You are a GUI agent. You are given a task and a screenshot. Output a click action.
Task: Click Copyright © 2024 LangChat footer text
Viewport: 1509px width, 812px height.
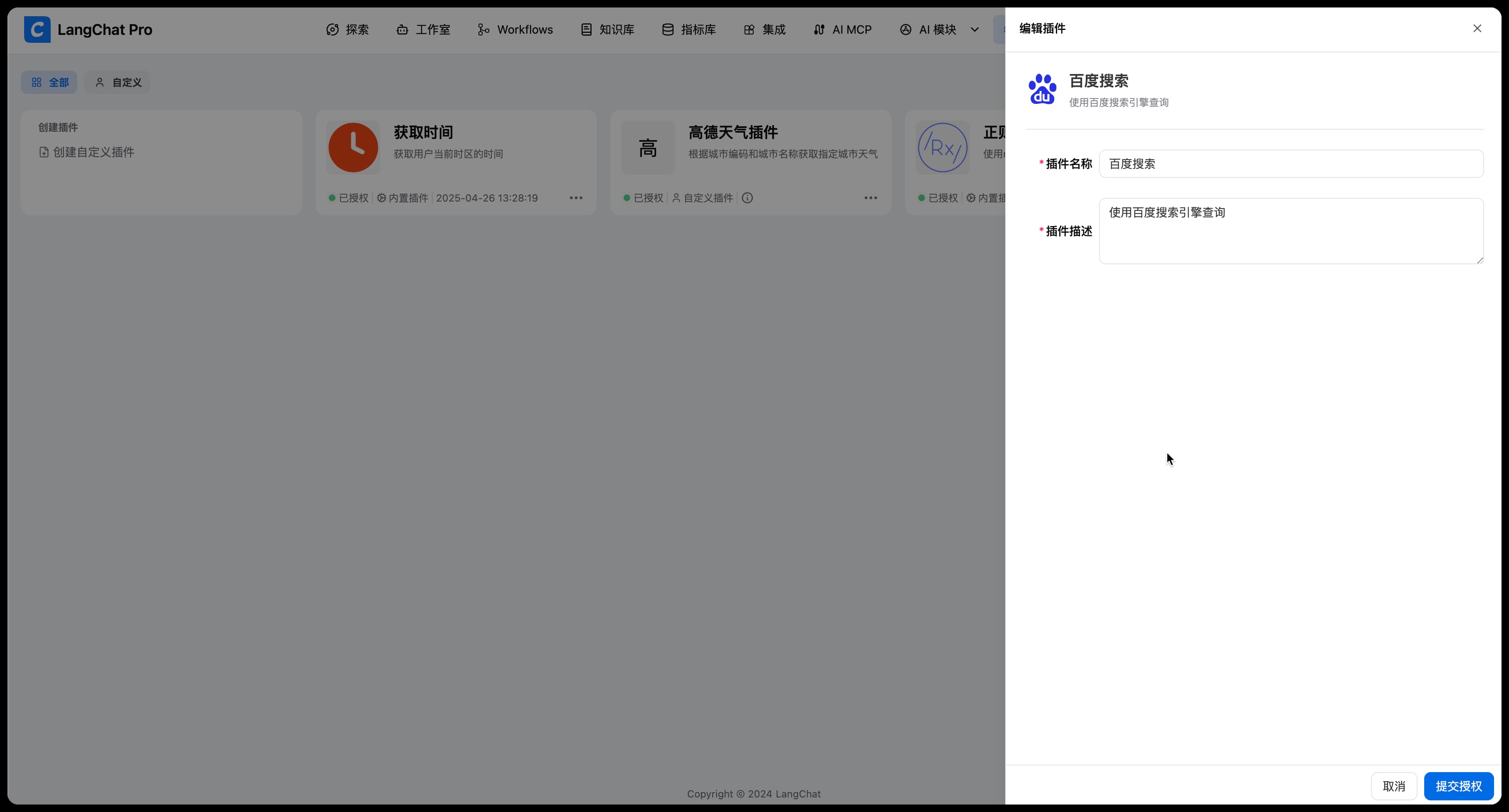point(754,794)
